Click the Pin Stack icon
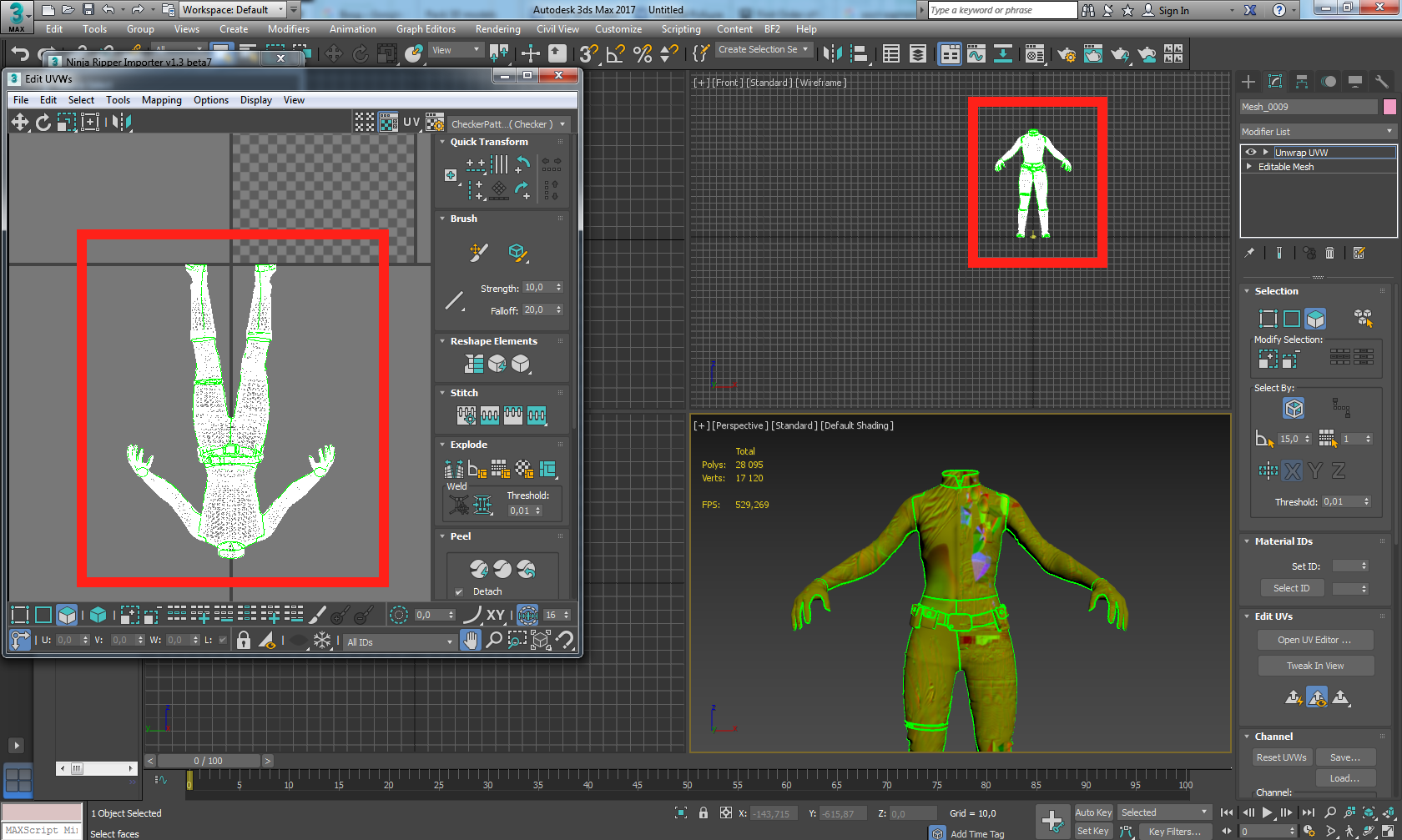1402x840 pixels. [x=1249, y=253]
